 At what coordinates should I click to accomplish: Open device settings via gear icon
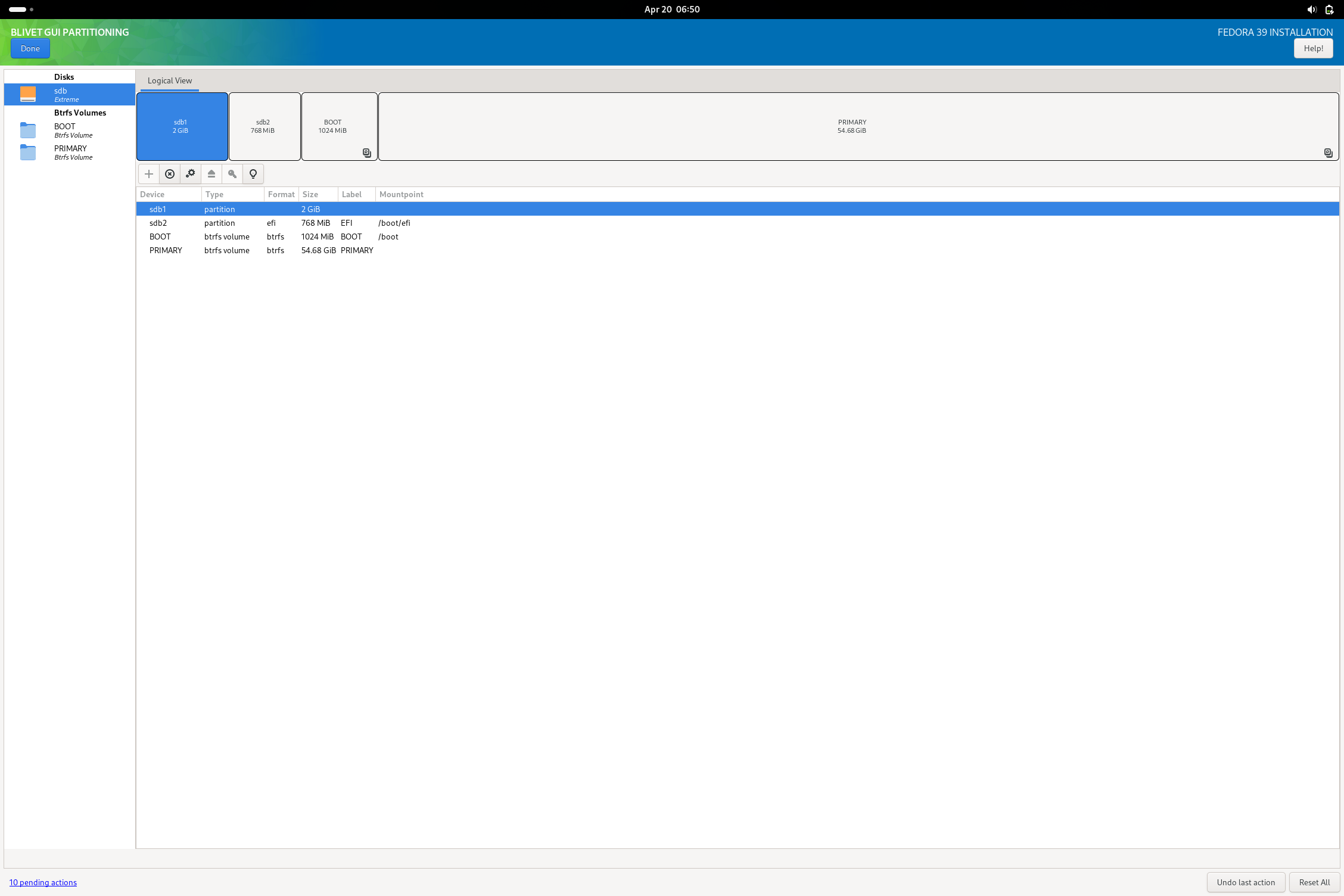click(x=190, y=174)
